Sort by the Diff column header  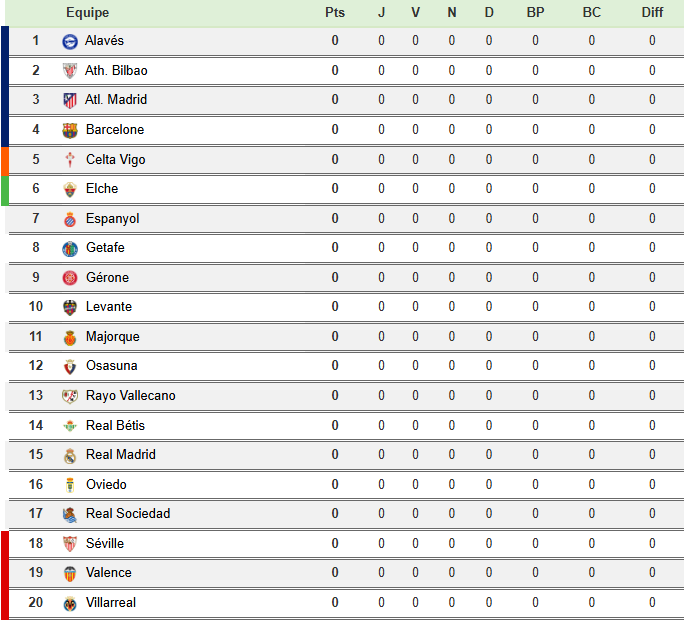point(652,13)
